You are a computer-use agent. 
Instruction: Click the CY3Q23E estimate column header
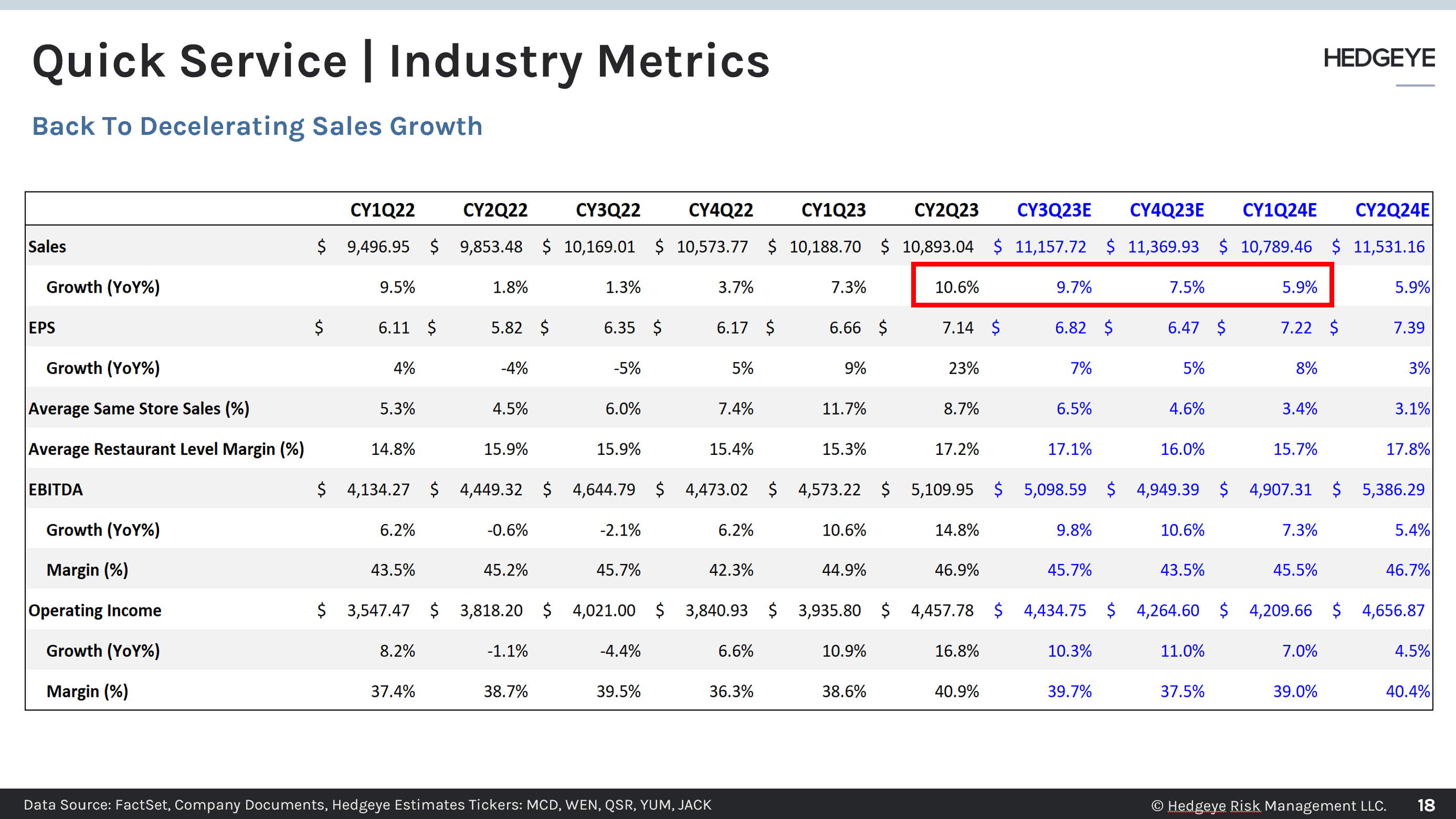(1053, 210)
